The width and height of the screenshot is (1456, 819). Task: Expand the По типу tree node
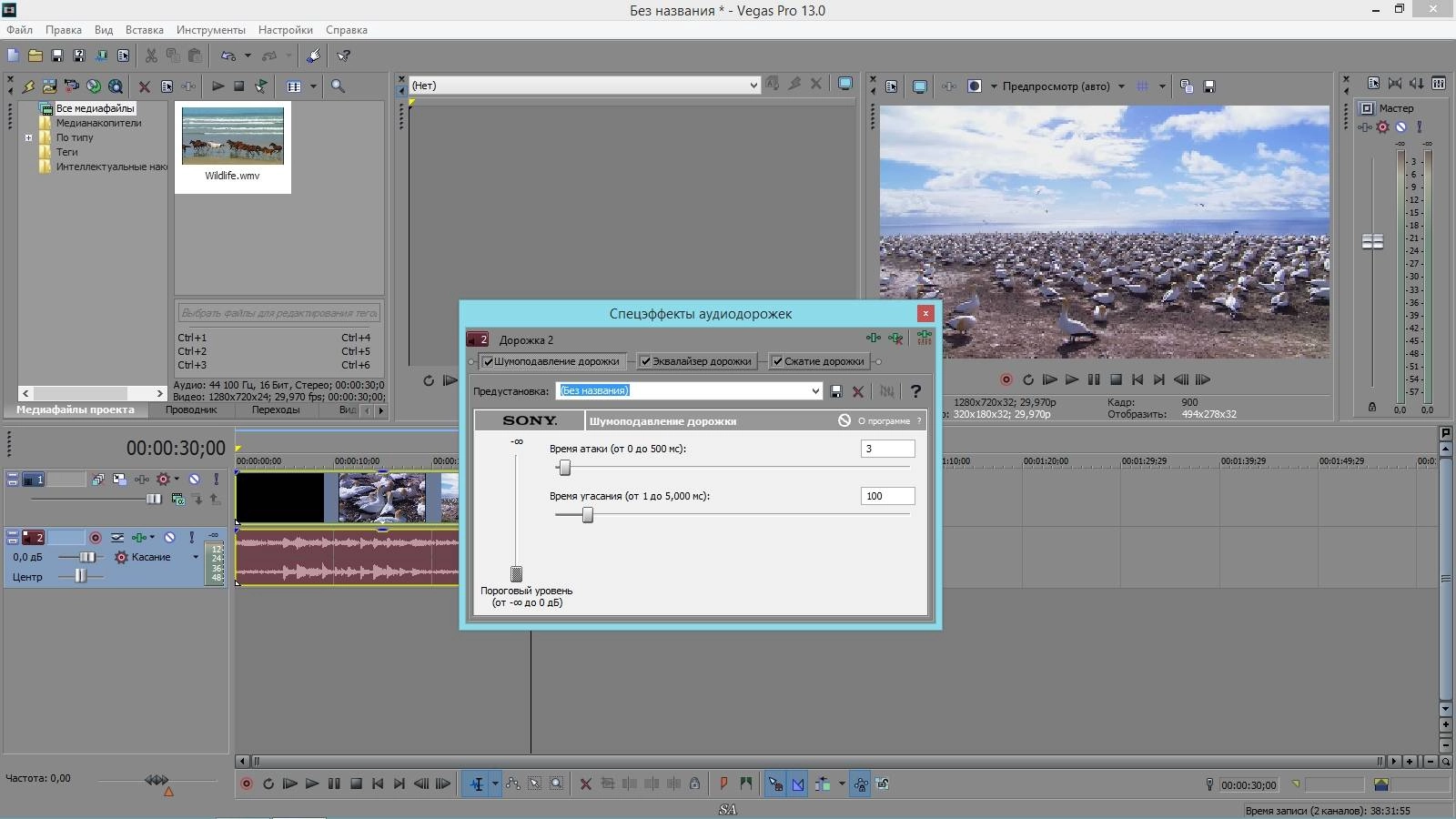[28, 138]
